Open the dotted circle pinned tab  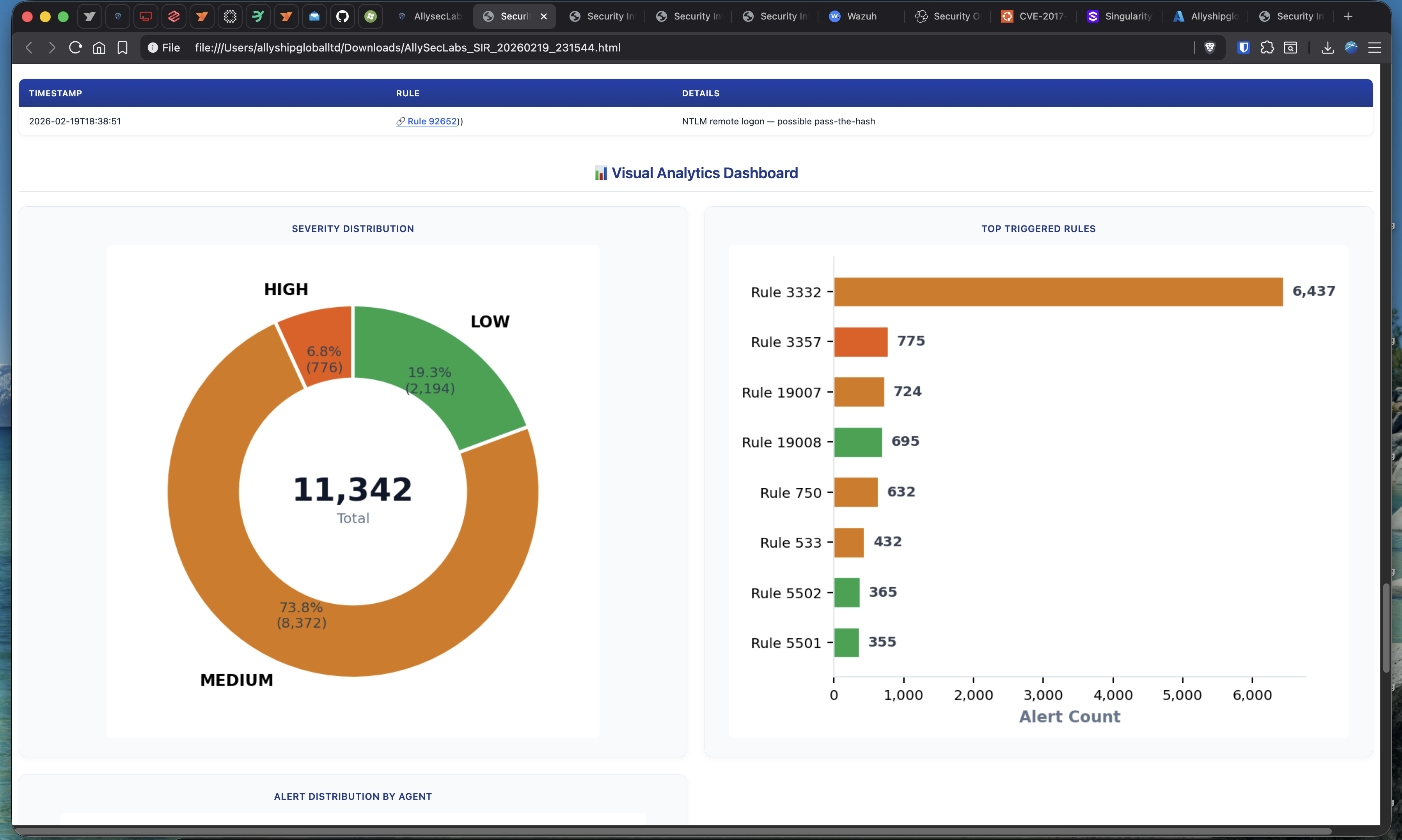(x=230, y=16)
